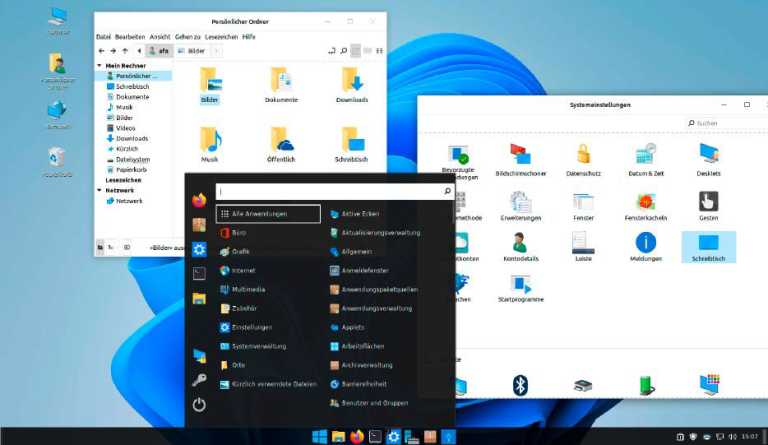Click the Windows-style start menu button
Image resolution: width=768 pixels, height=445 pixels.
point(320,436)
